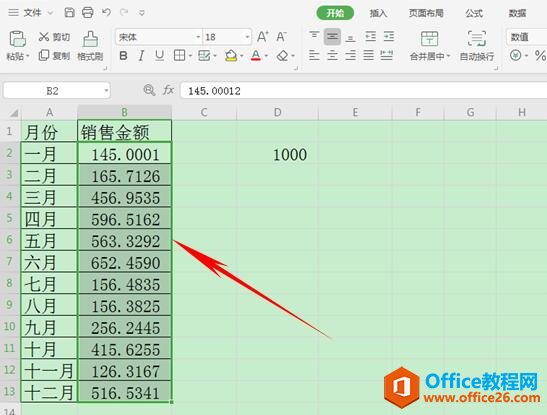Align text left
The height and width of the screenshot is (415, 547).
(x=314, y=55)
